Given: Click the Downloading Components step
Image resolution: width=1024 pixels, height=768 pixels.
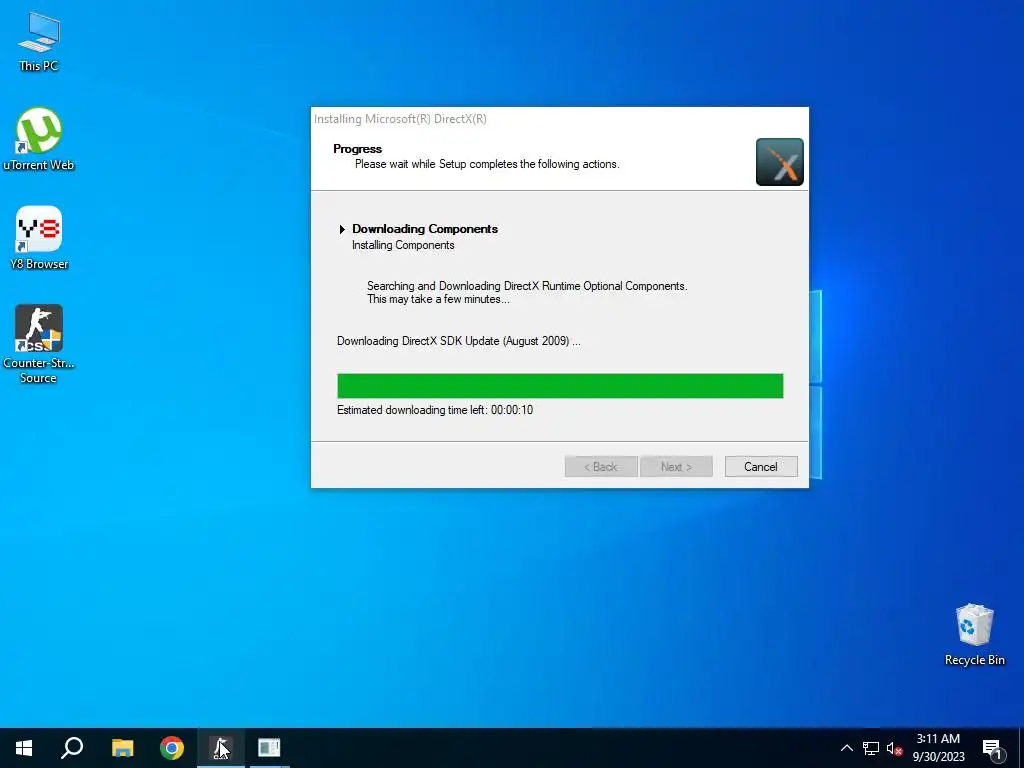Looking at the screenshot, I should (424, 229).
